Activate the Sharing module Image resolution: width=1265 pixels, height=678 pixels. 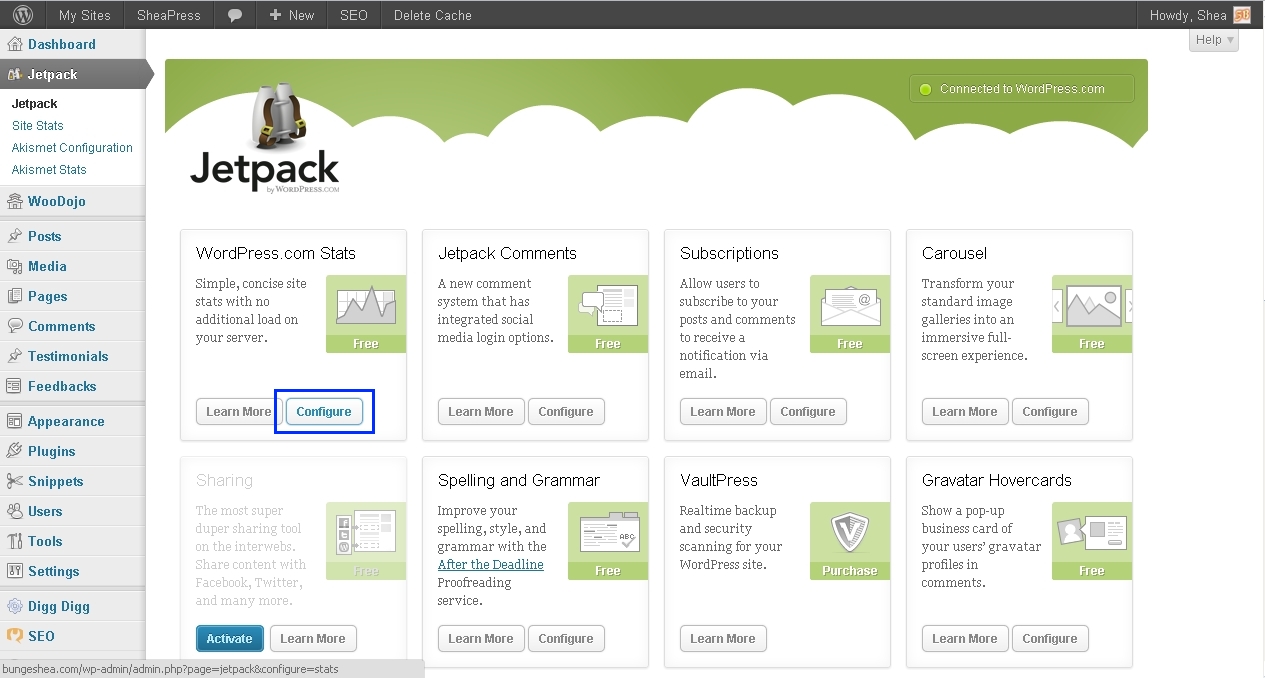(230, 639)
